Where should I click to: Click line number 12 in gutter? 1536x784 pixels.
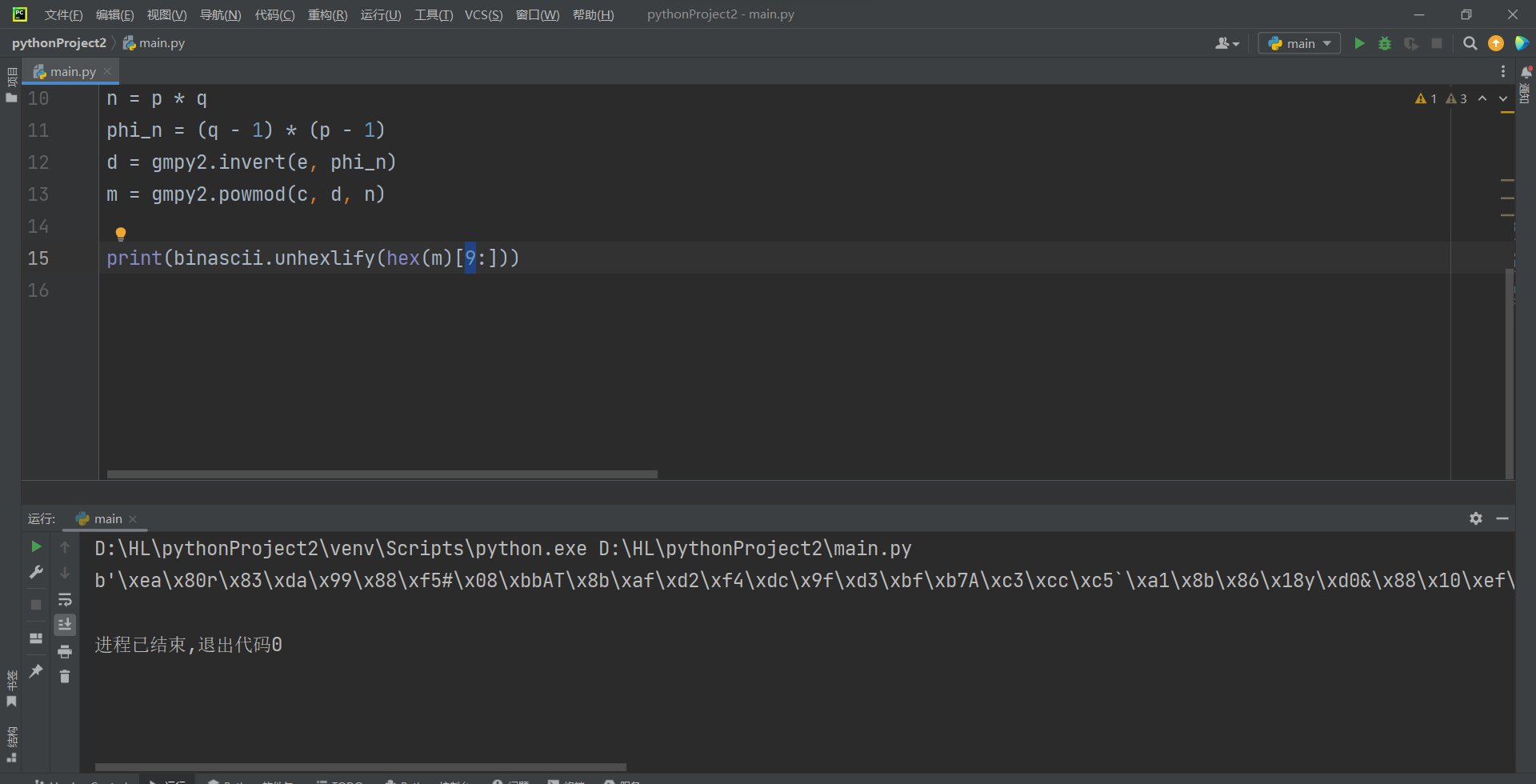click(x=38, y=162)
